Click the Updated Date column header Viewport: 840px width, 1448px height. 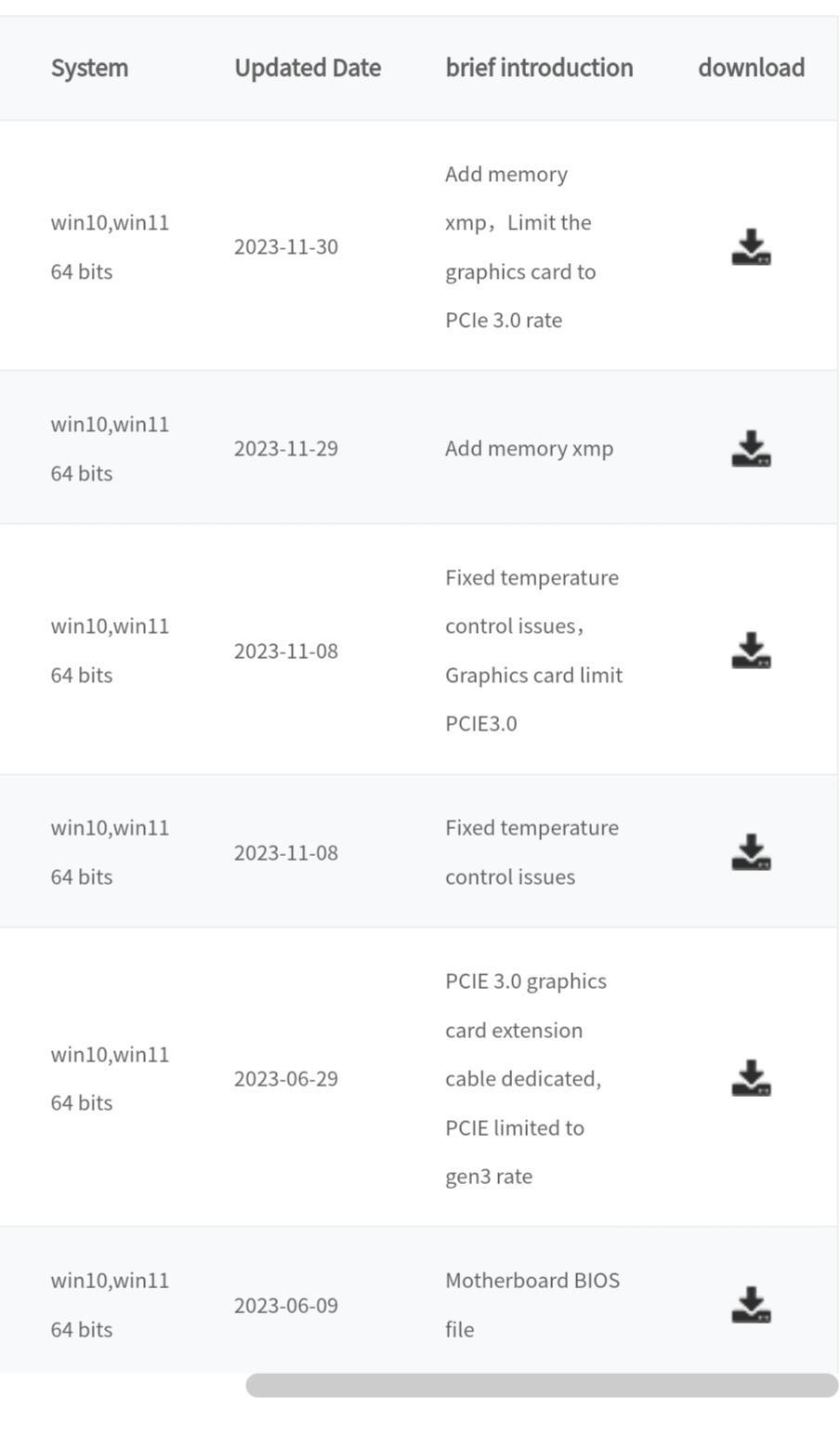coord(308,68)
